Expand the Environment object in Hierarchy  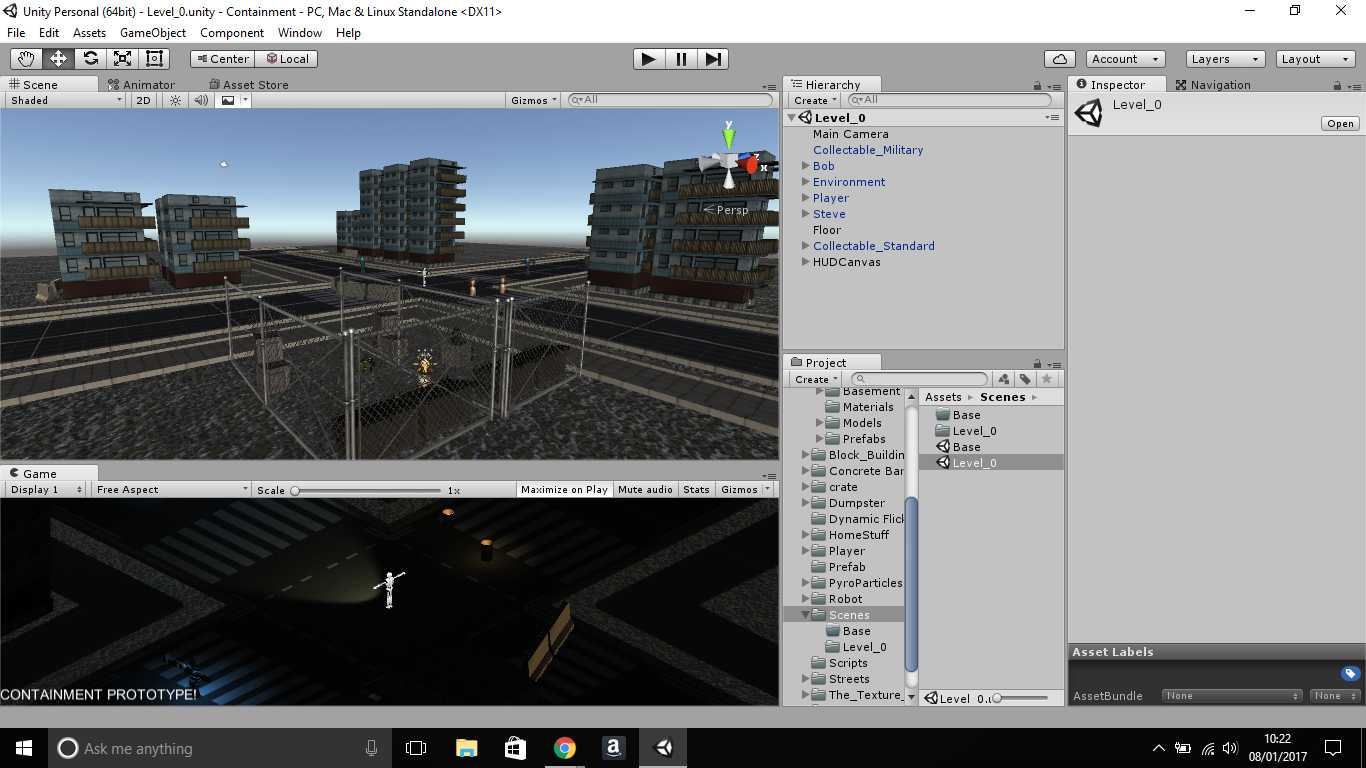tap(804, 182)
